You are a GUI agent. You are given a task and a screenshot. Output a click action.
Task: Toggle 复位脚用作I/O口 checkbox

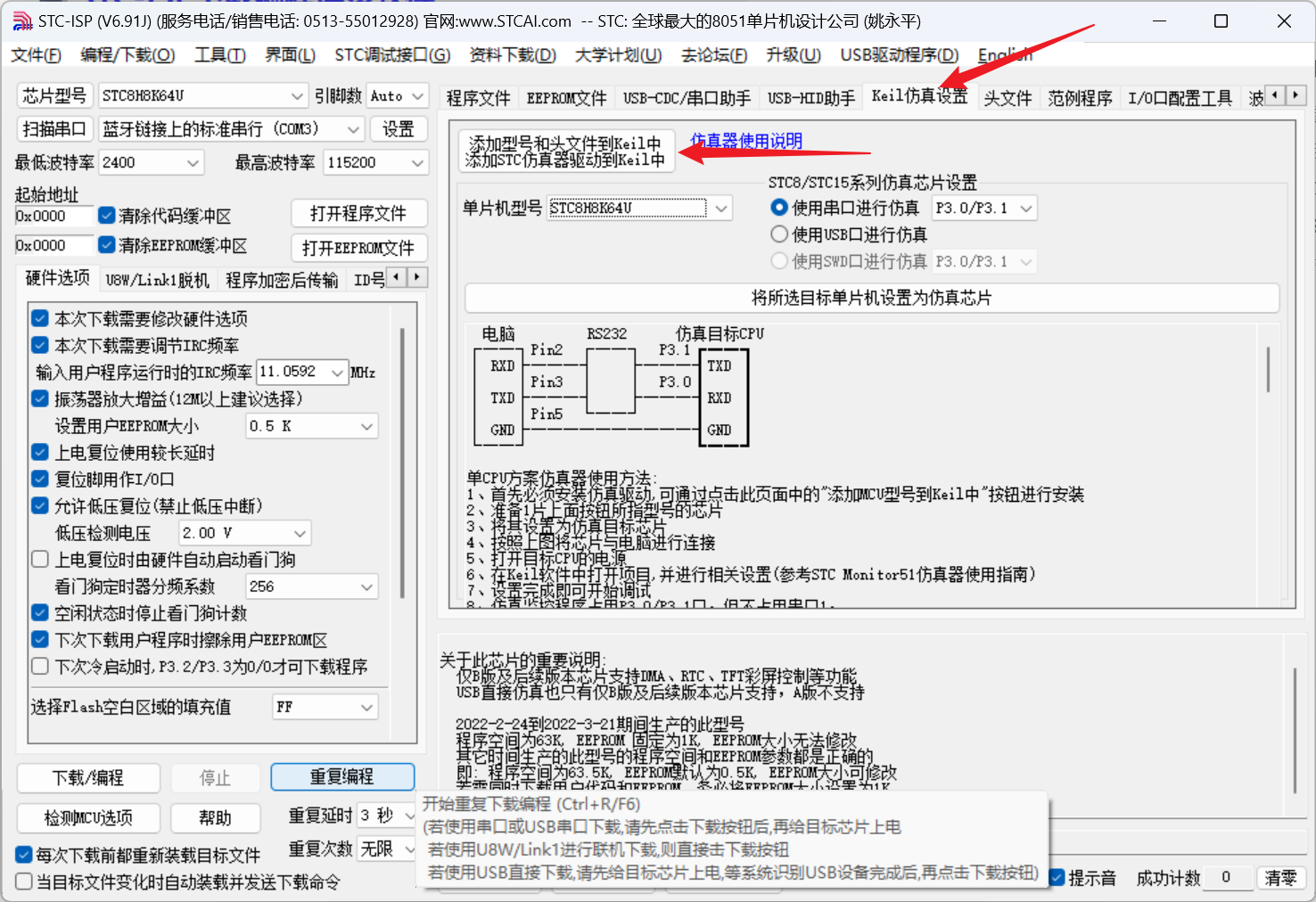click(40, 479)
